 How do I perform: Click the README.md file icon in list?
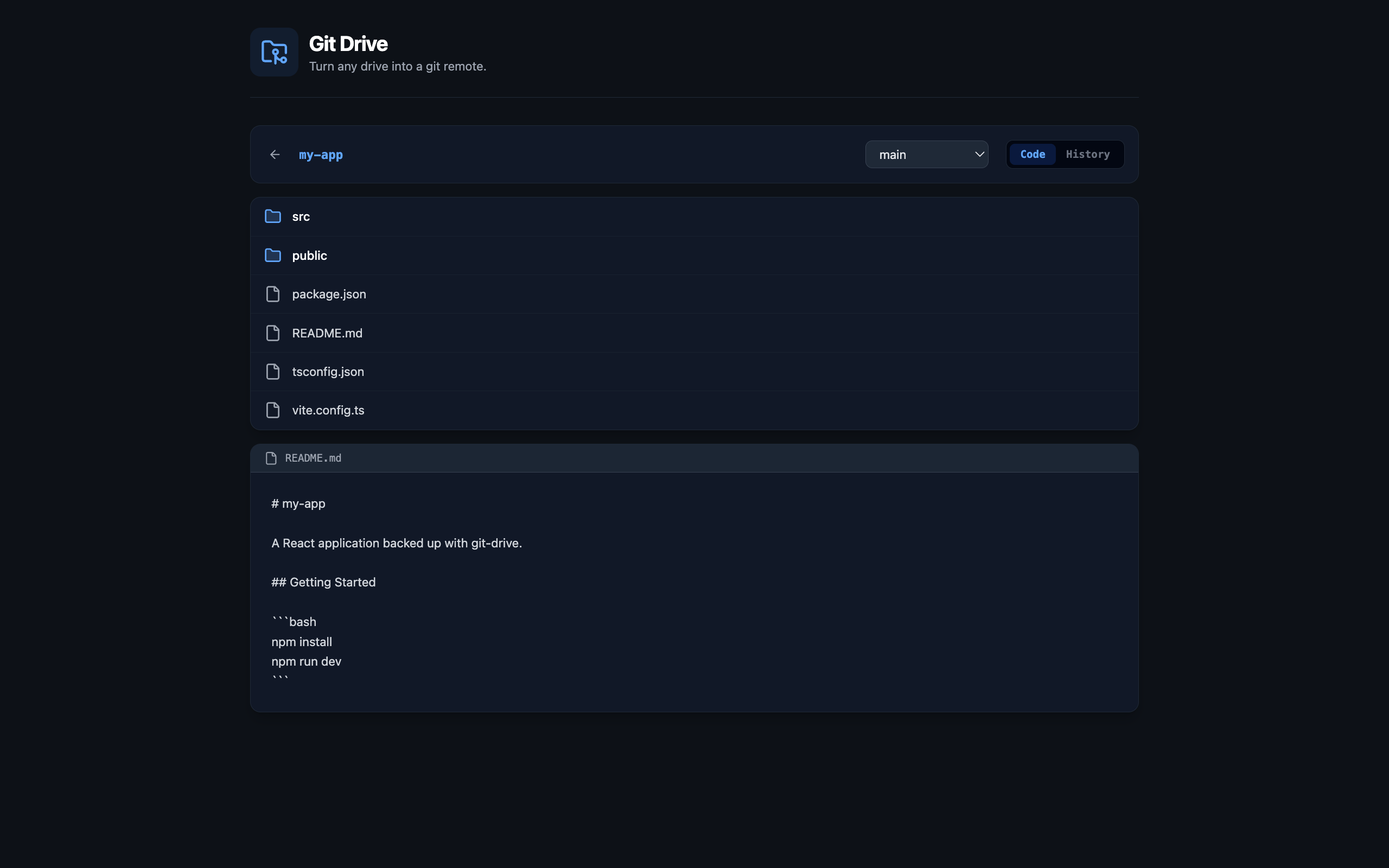[x=272, y=333]
